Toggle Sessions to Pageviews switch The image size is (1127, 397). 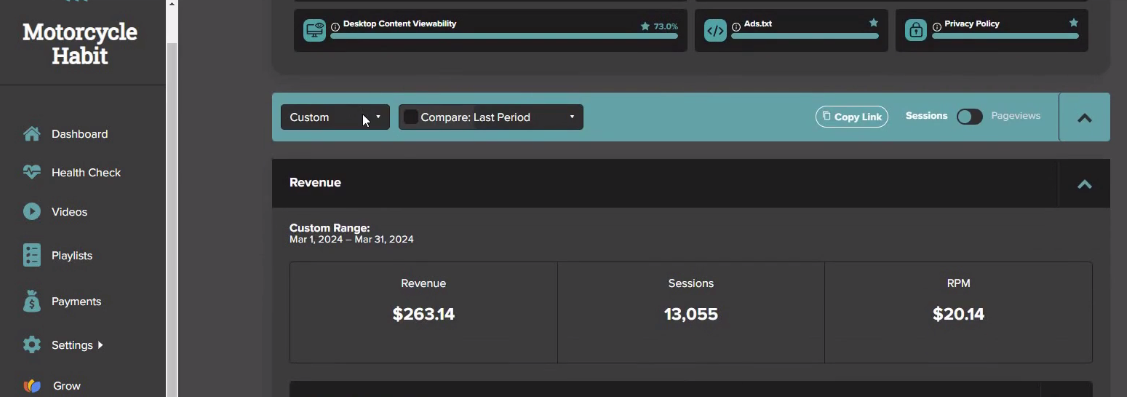(x=969, y=117)
